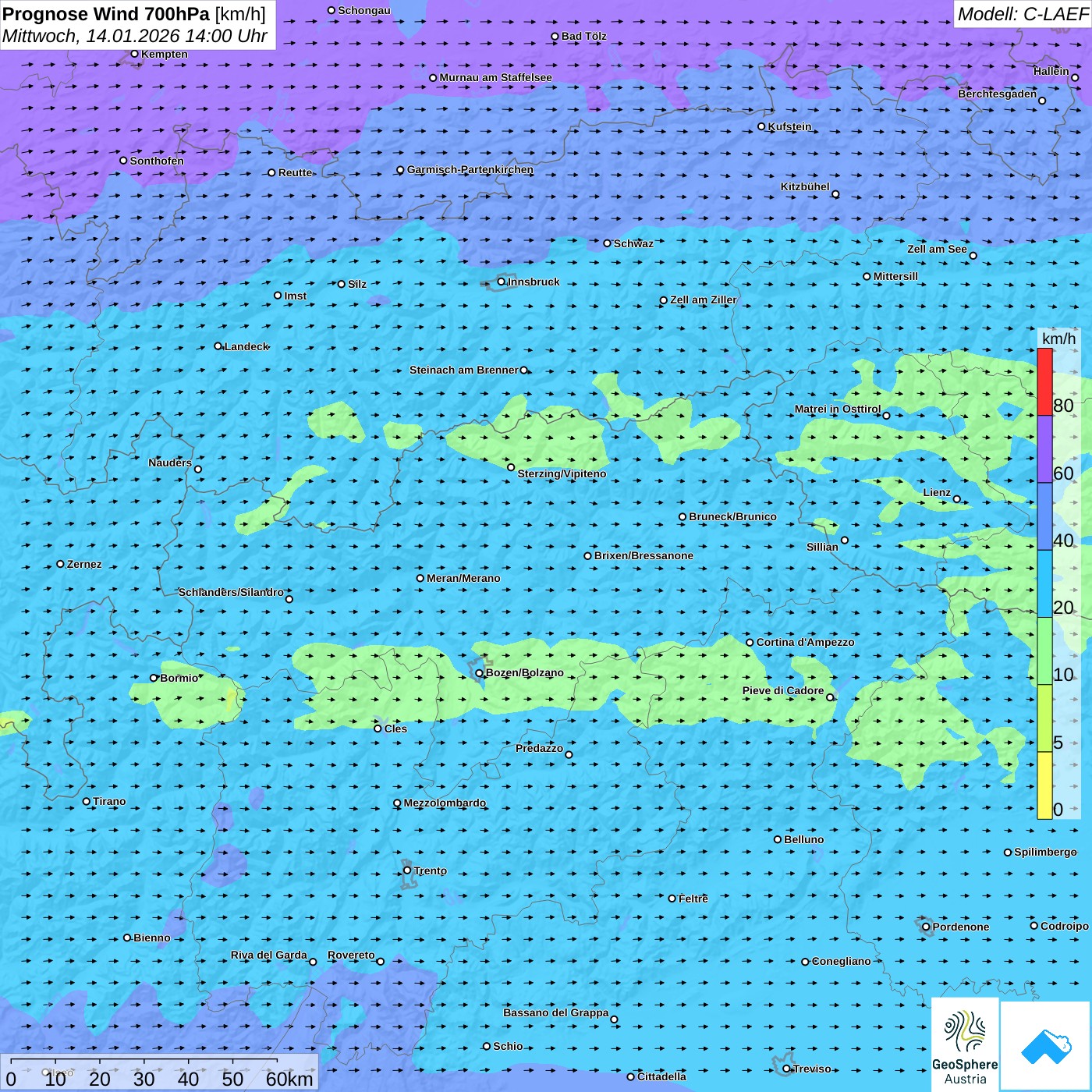Click the 'Riva del Garda' label
This screenshot has height=1092, width=1092.
(269, 955)
